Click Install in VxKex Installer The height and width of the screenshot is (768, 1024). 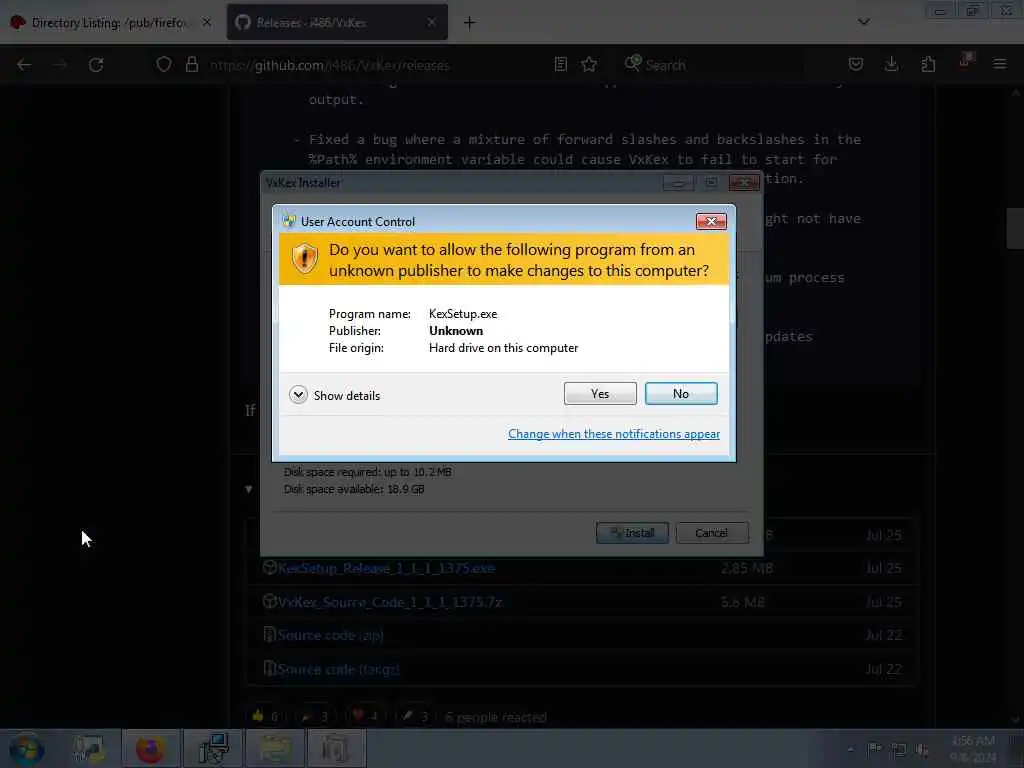[632, 533]
